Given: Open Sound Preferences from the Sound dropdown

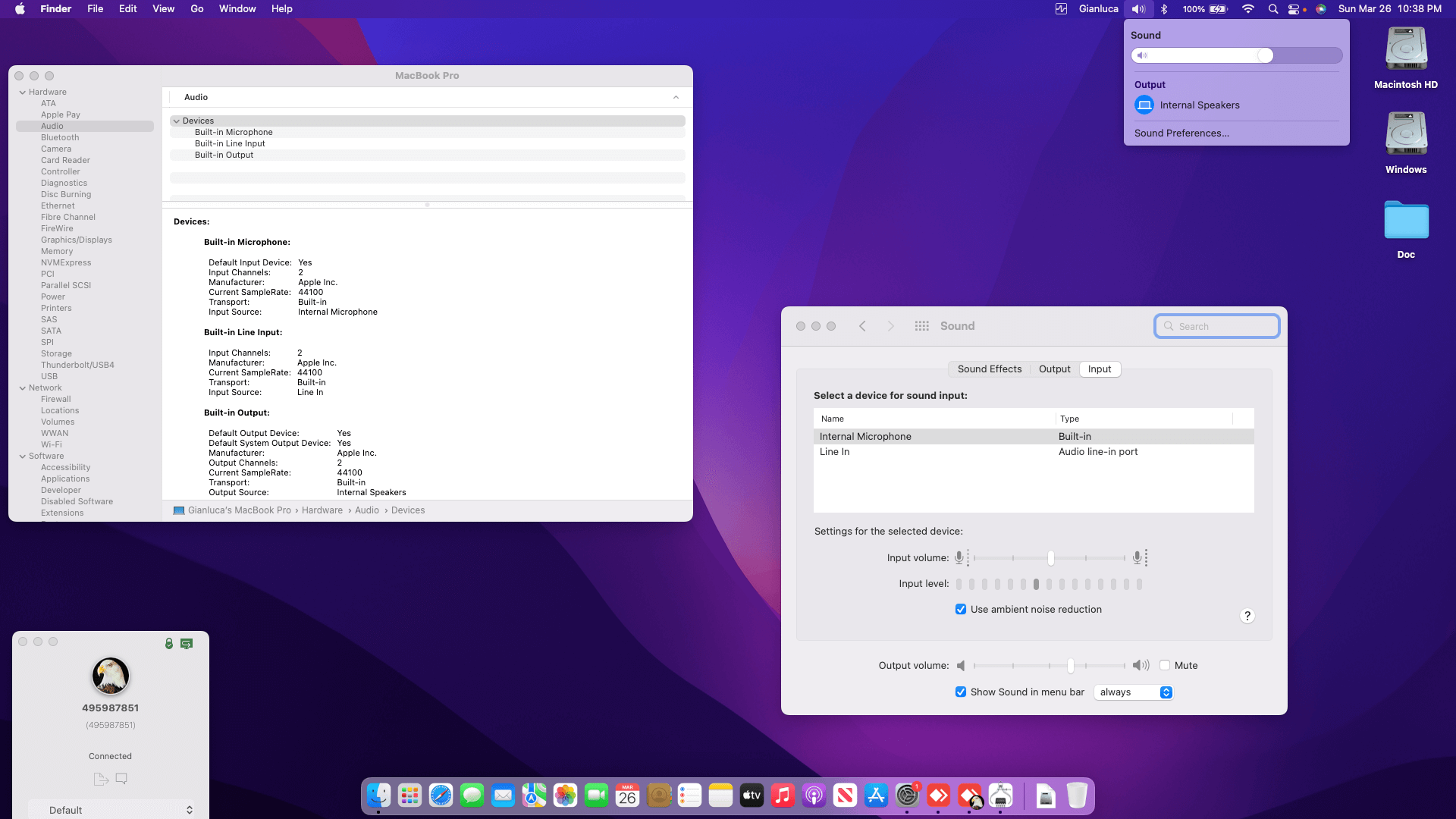Looking at the screenshot, I should pos(1181,133).
